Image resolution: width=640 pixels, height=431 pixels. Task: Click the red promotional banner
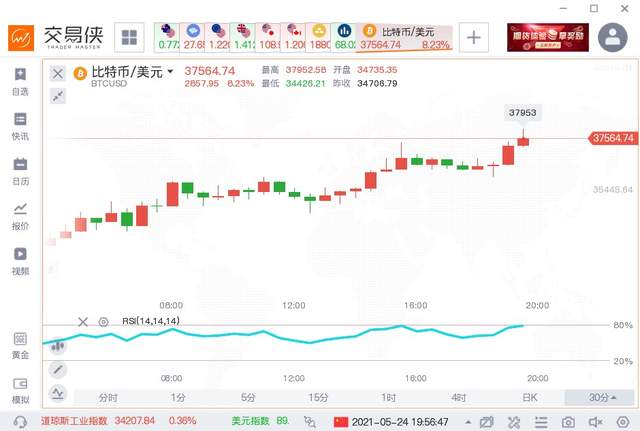tap(547, 38)
